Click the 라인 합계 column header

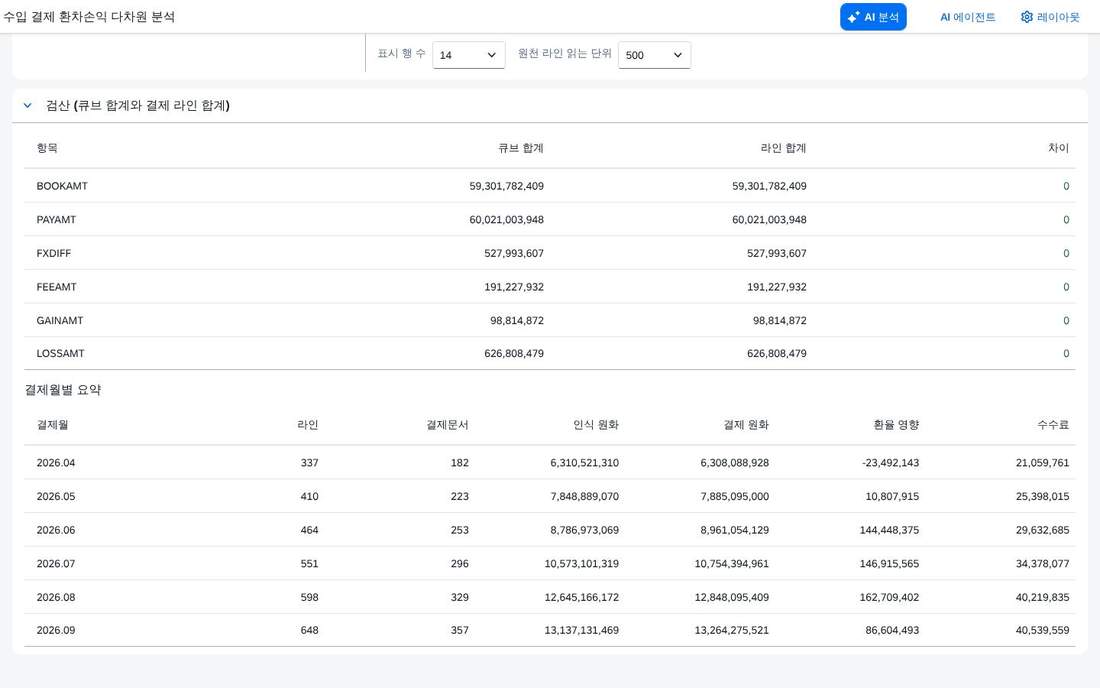[x=784, y=148]
